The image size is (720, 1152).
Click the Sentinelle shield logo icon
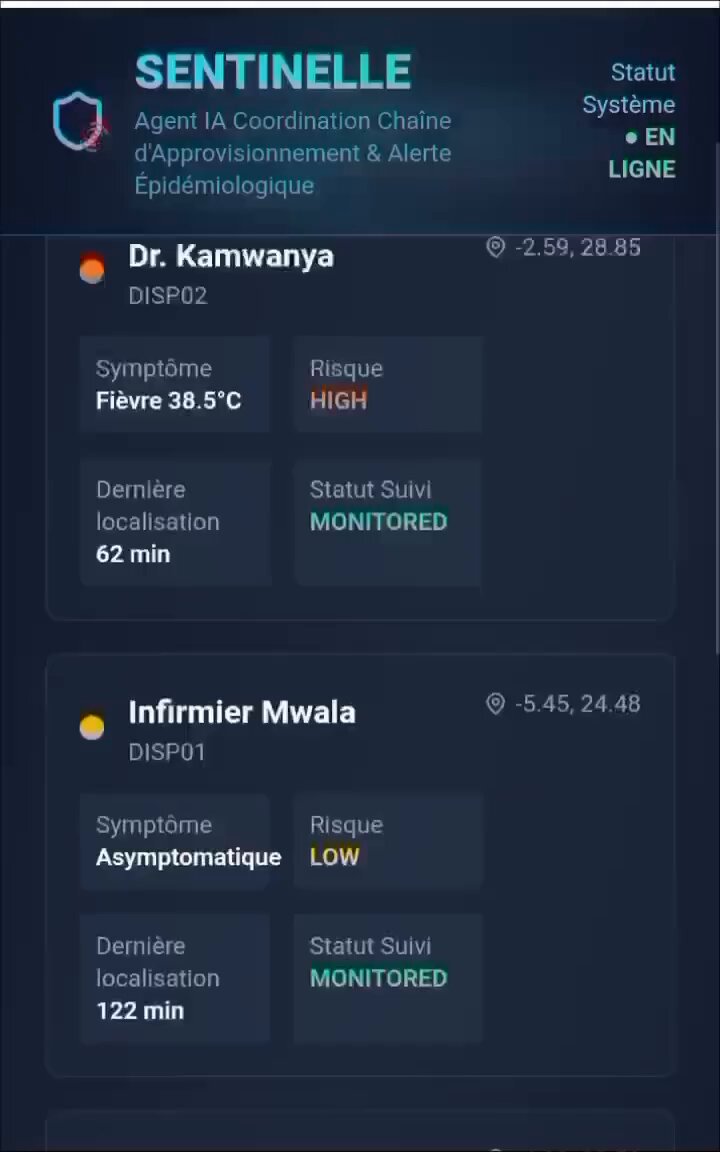[79, 121]
